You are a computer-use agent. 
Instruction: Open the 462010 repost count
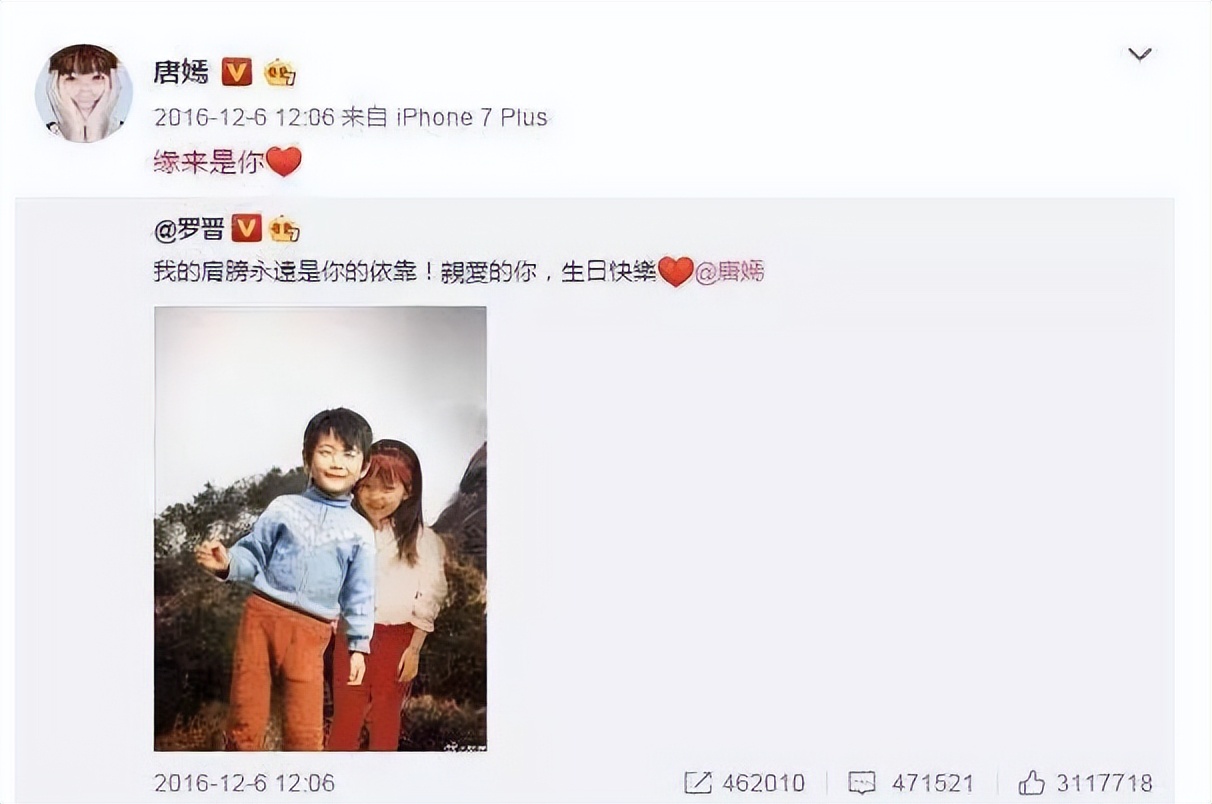tap(761, 782)
